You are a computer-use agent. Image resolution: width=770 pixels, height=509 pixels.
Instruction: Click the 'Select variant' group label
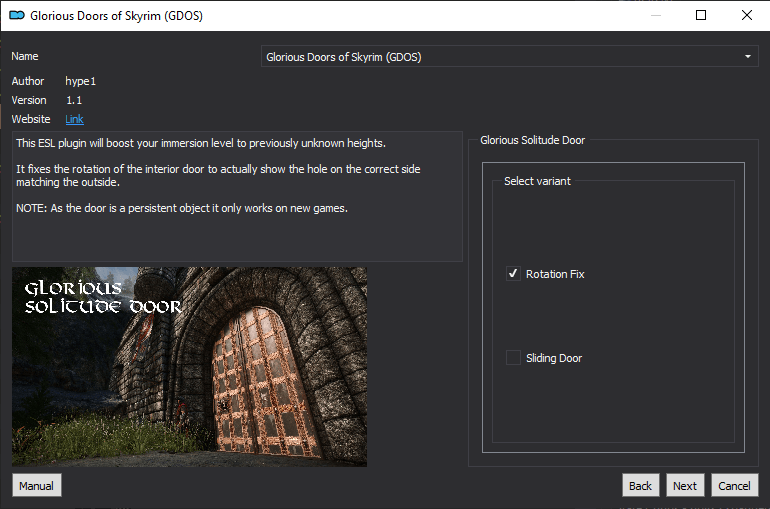click(537, 181)
